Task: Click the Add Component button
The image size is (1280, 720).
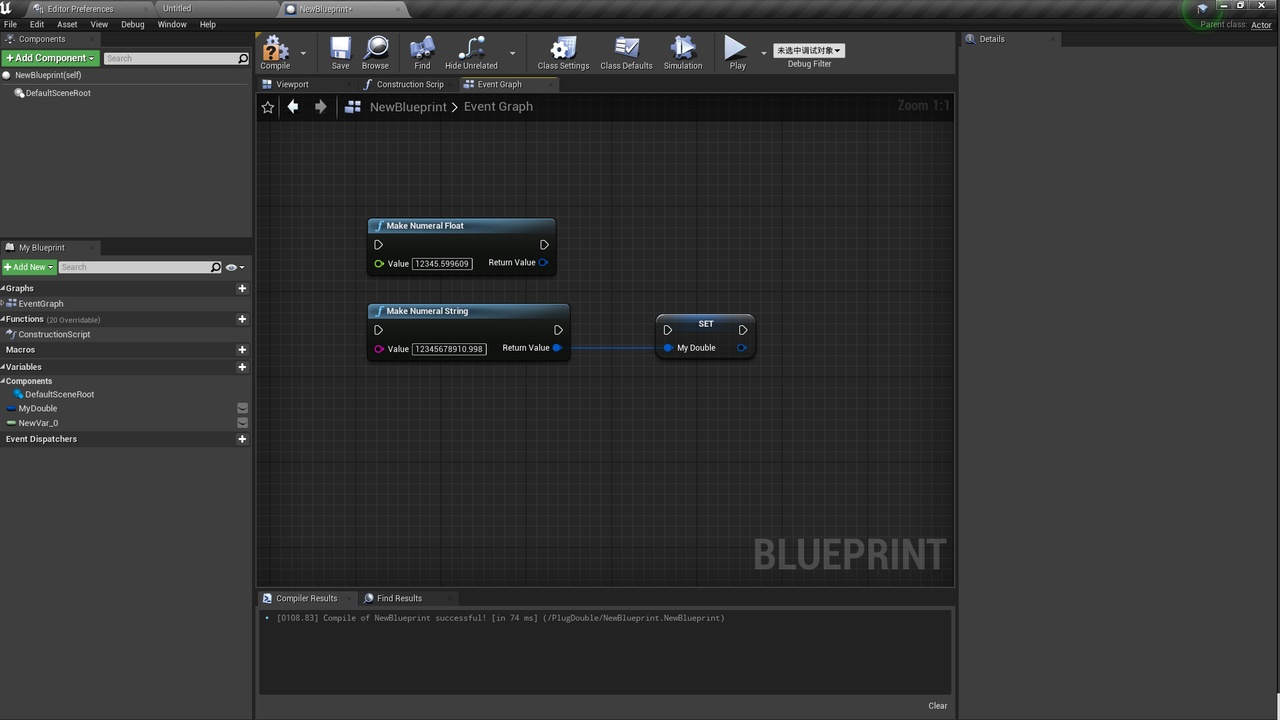Action: (50, 58)
